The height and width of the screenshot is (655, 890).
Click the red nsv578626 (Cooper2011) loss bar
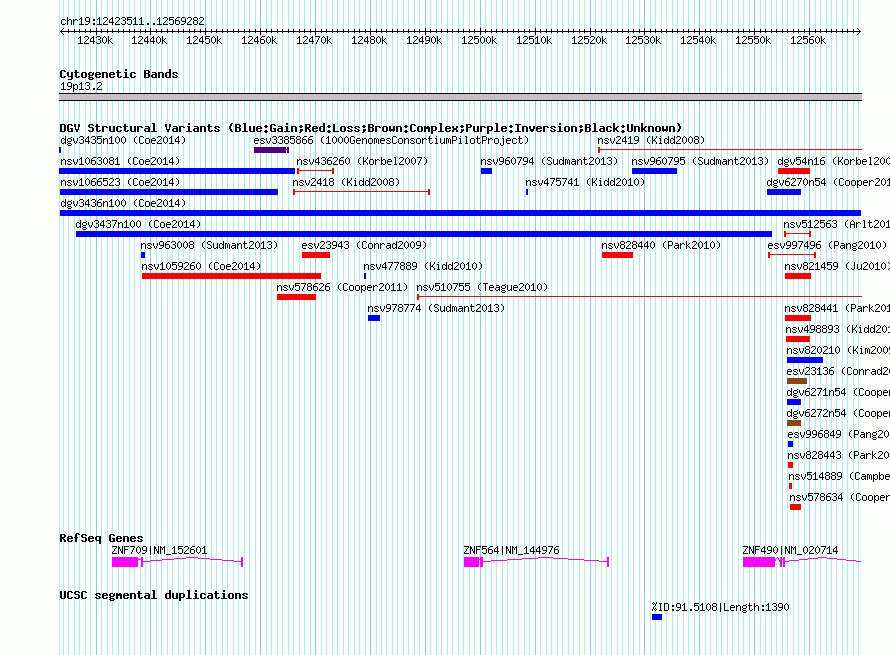[x=296, y=297]
